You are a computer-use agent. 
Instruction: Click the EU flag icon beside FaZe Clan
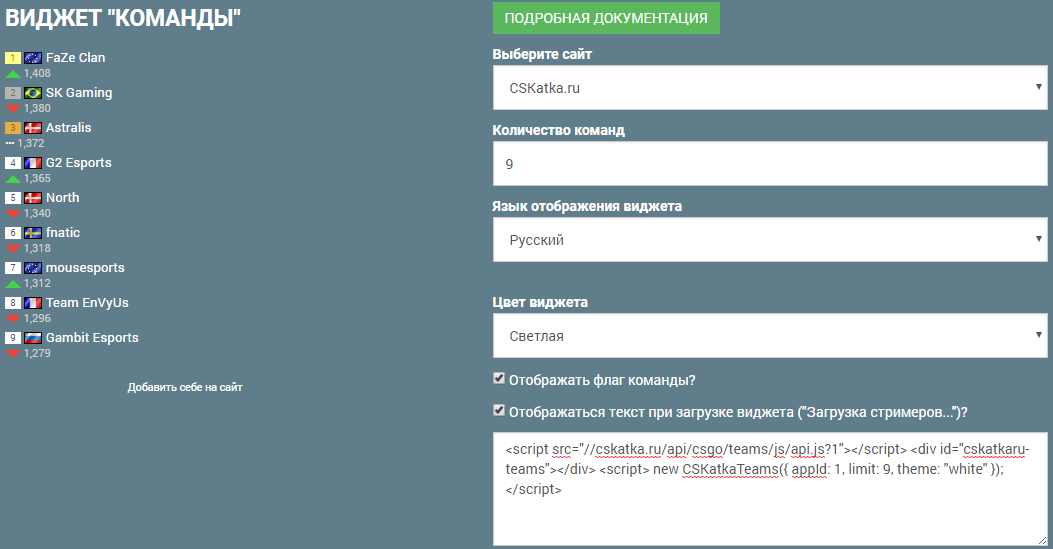tap(33, 58)
